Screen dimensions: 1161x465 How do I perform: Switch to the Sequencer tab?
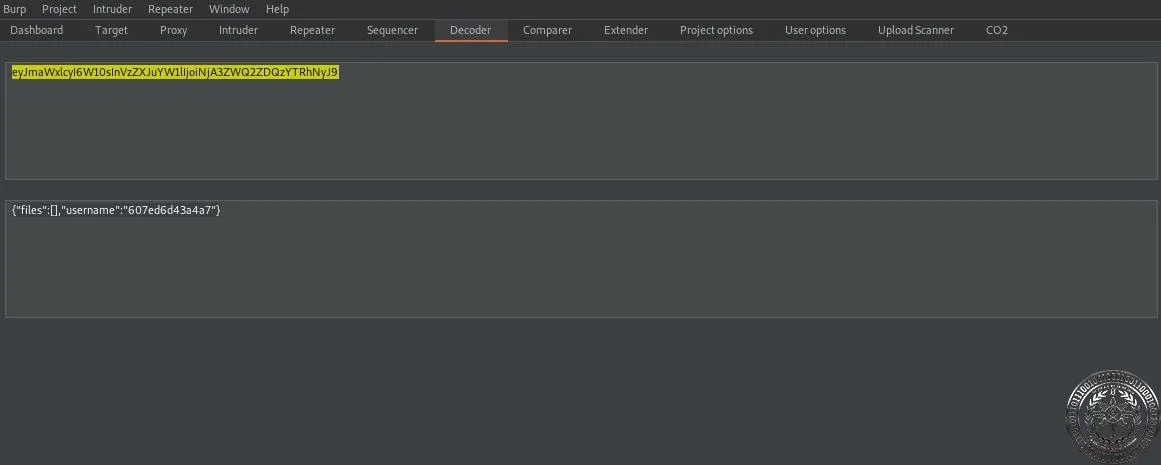(x=392, y=30)
